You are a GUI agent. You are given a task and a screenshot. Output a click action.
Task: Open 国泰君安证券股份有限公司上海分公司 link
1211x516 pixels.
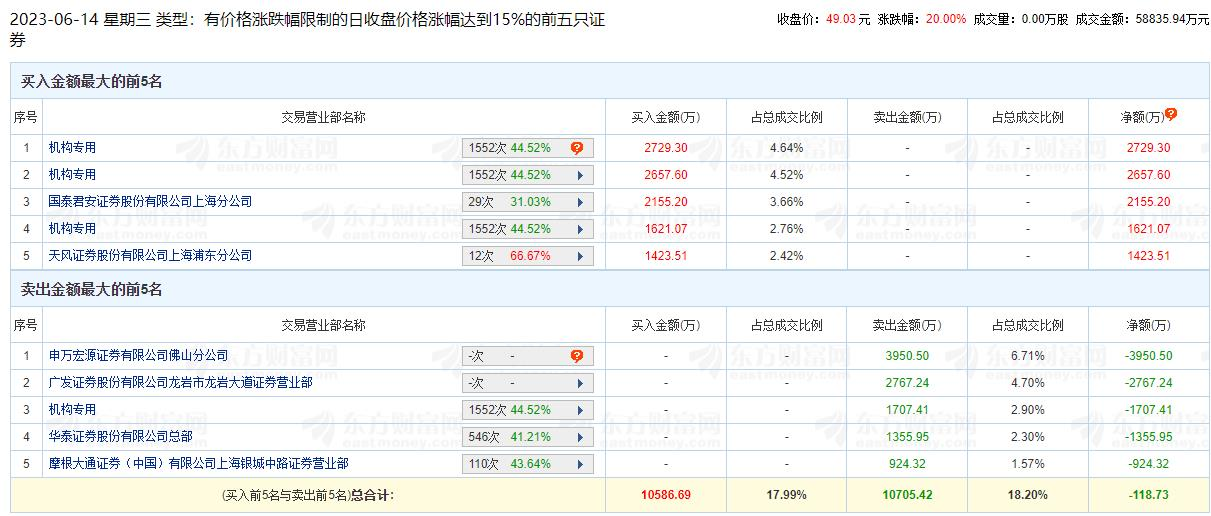pos(150,202)
